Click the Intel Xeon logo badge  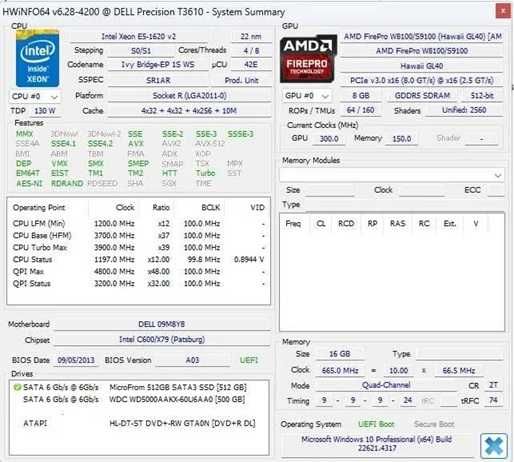click(x=37, y=59)
